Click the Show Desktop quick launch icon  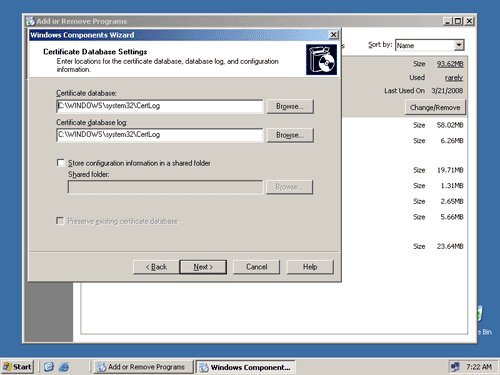tap(49, 367)
